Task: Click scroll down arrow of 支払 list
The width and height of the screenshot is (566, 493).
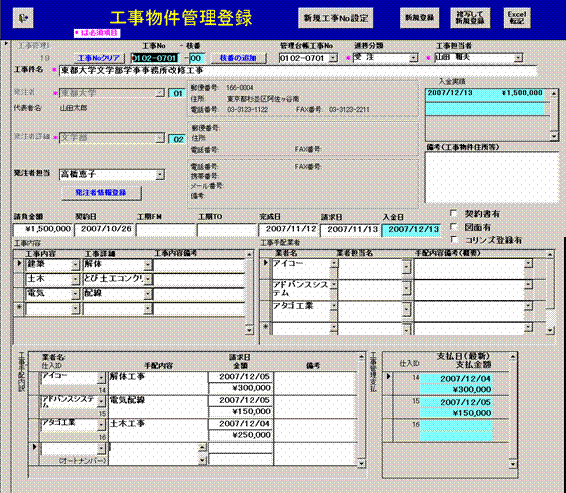Action: point(513,463)
